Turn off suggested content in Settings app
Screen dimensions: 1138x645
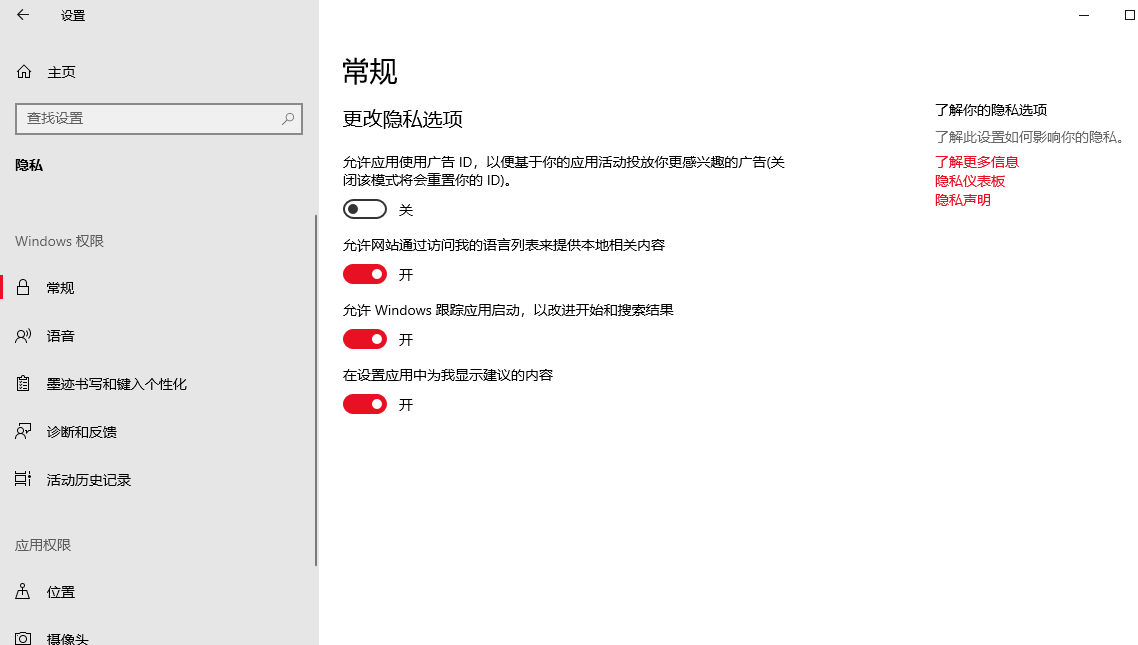click(364, 403)
